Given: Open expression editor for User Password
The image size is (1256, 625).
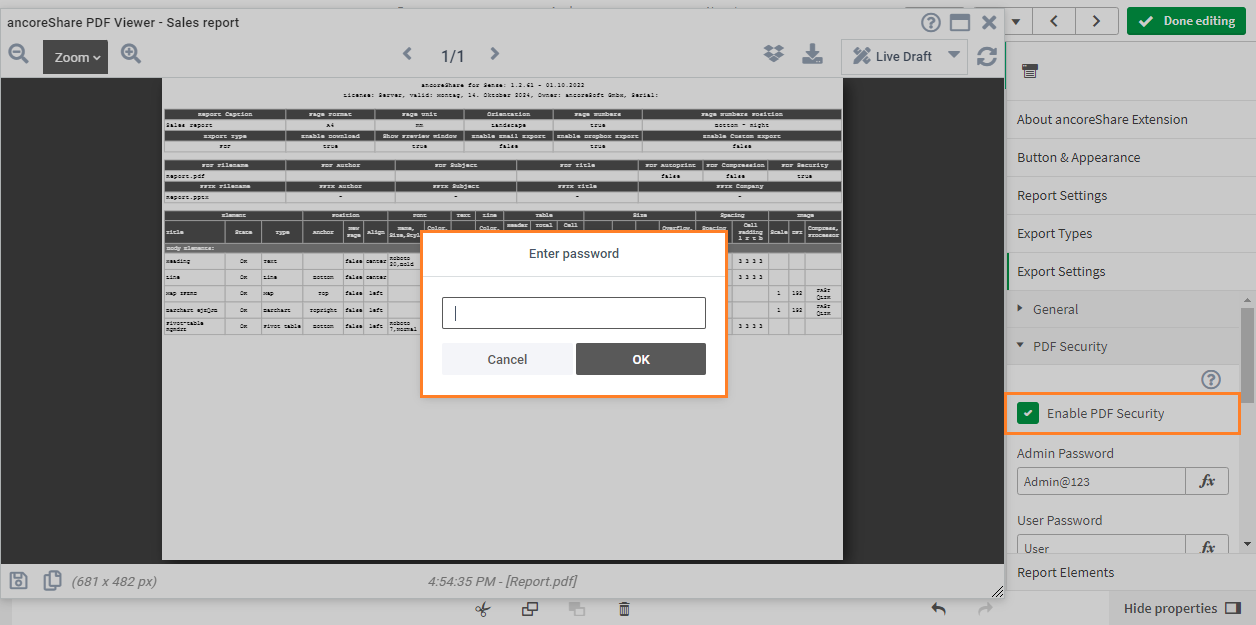Looking at the screenshot, I should point(1207,546).
